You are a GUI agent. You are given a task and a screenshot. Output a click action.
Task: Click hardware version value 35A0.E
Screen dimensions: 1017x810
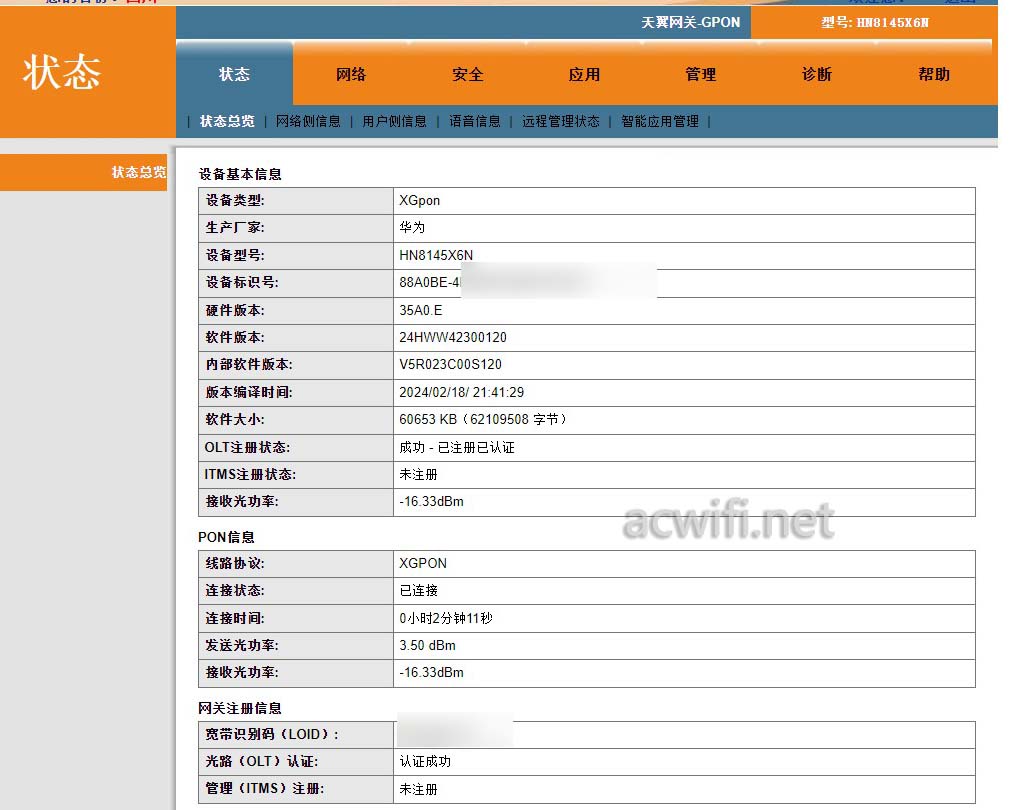click(x=421, y=310)
